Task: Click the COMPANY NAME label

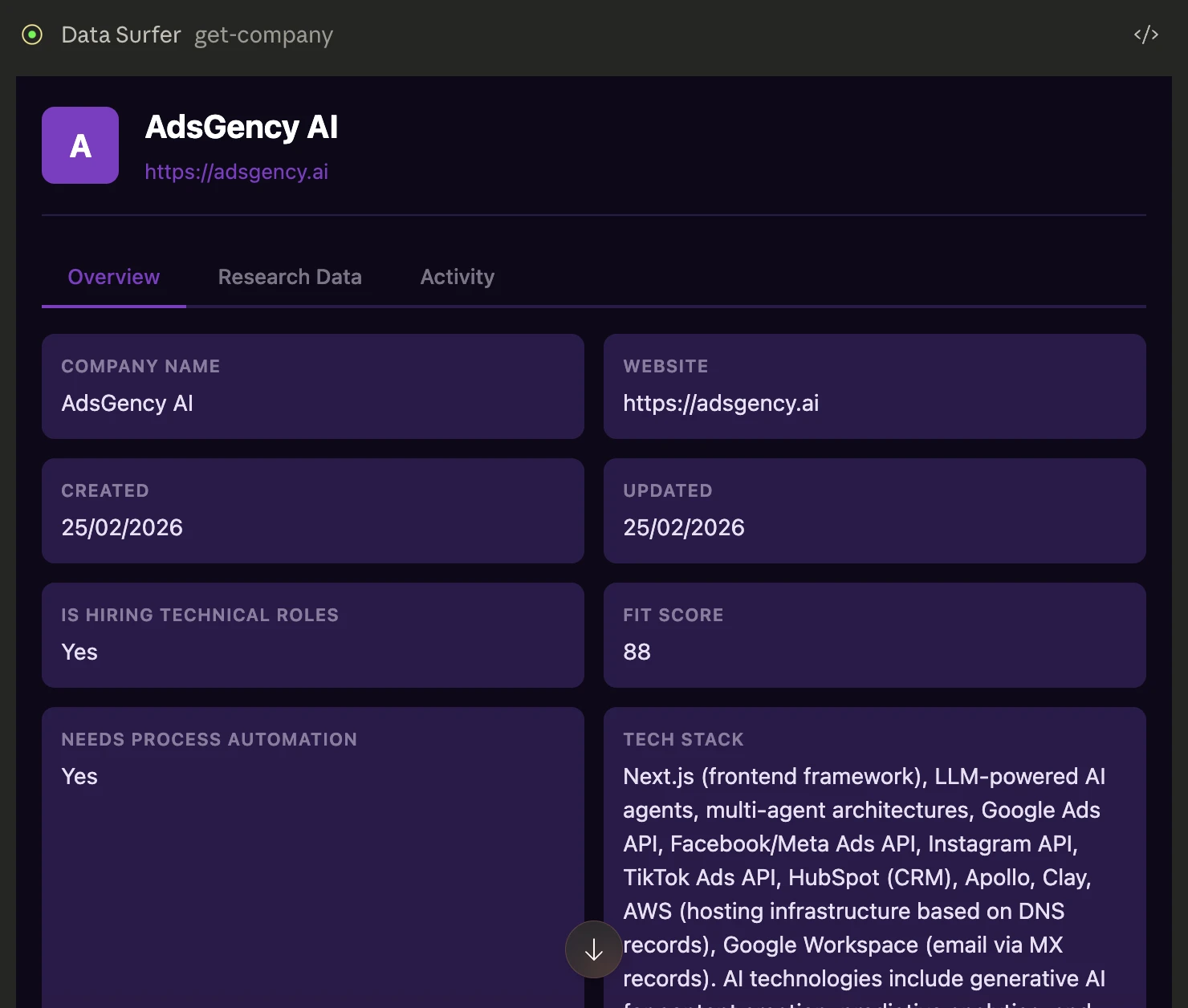Action: (x=140, y=366)
